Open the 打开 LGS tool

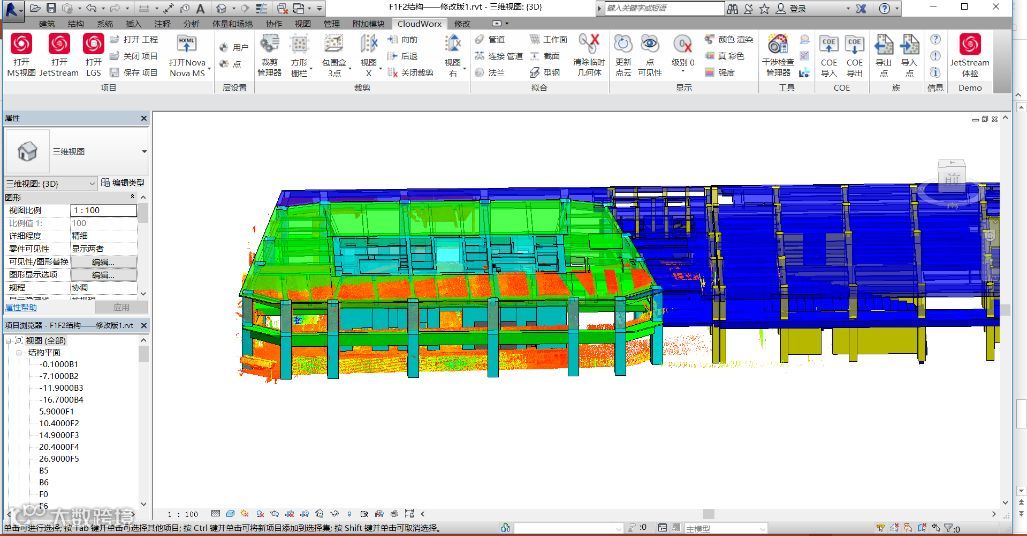(x=93, y=44)
